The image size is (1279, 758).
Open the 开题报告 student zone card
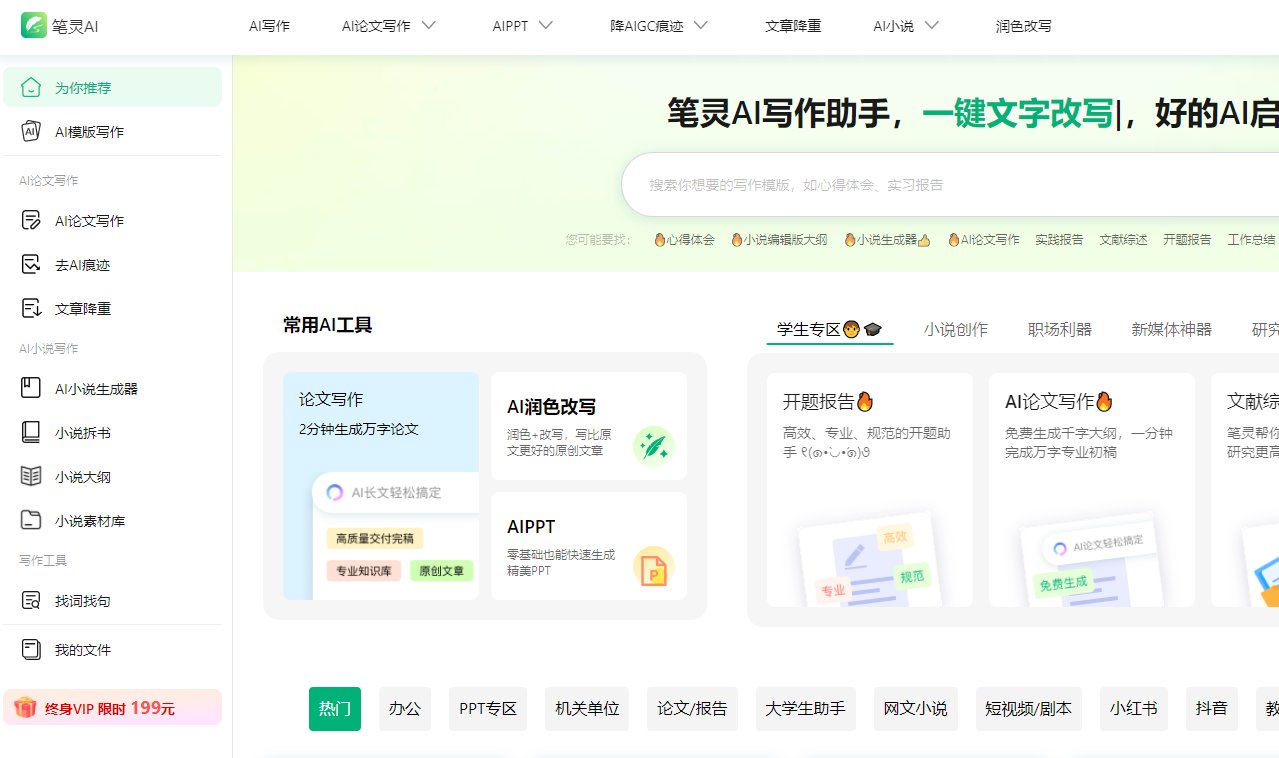pyautogui.click(x=870, y=490)
